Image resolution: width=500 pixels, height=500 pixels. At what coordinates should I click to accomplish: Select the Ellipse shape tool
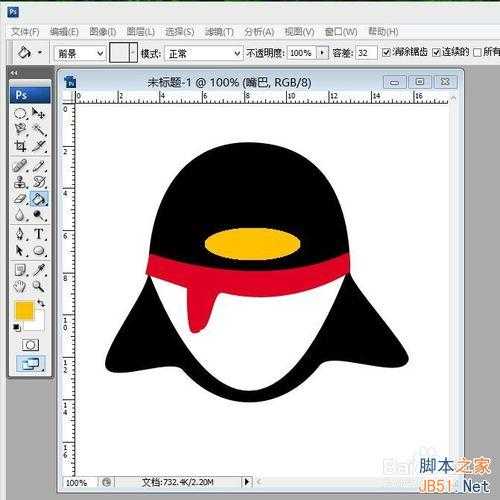39,250
